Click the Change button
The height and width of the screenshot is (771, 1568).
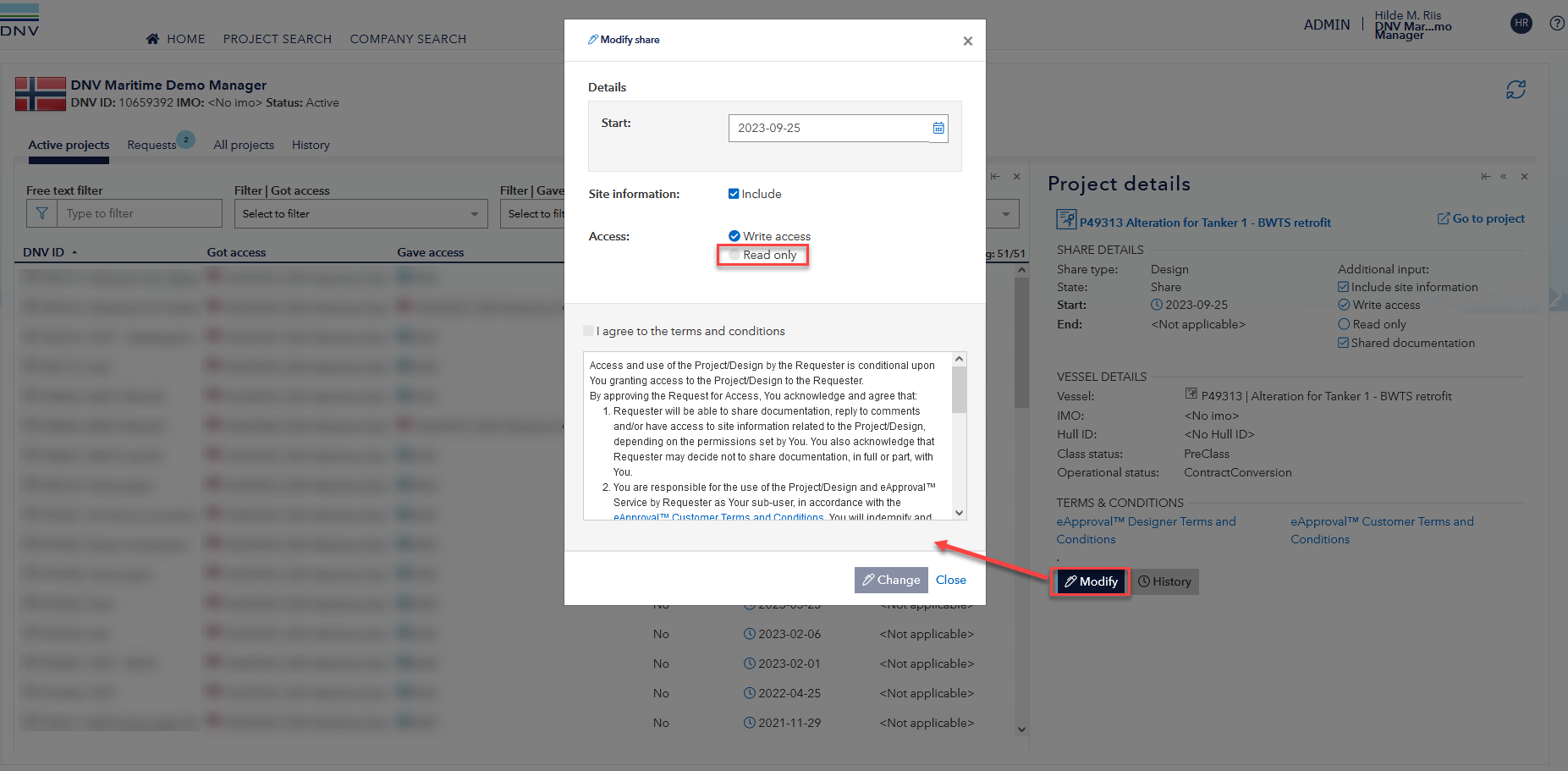pos(891,580)
